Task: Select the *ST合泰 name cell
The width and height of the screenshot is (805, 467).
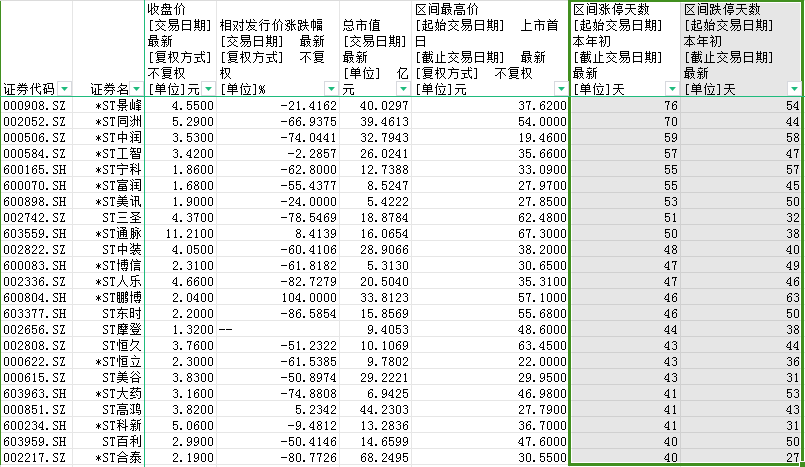Action: (108, 458)
